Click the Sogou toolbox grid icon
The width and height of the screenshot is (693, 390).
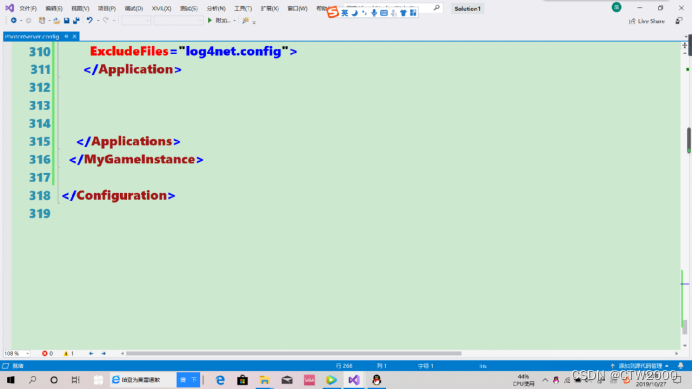(413, 13)
